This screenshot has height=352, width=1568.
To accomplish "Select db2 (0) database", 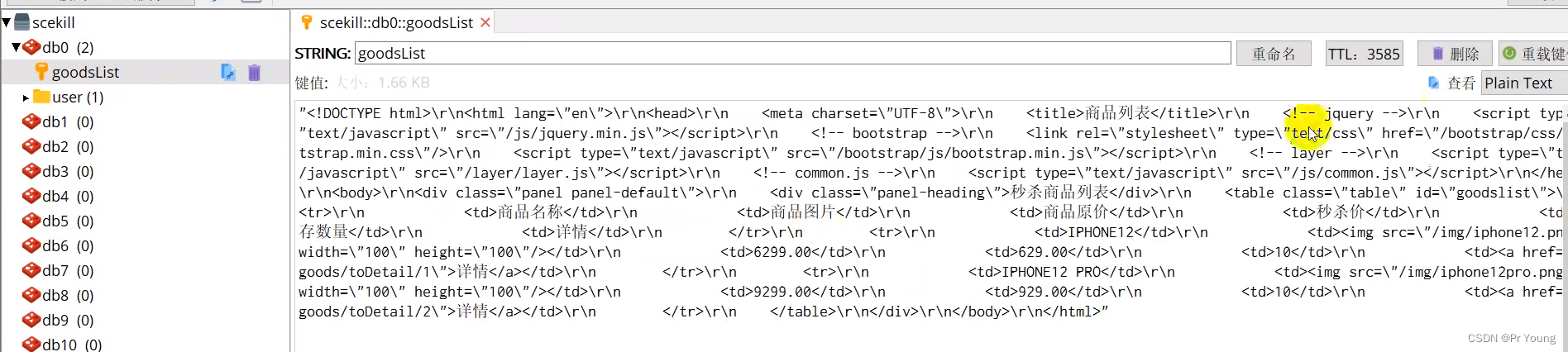I will [68, 146].
